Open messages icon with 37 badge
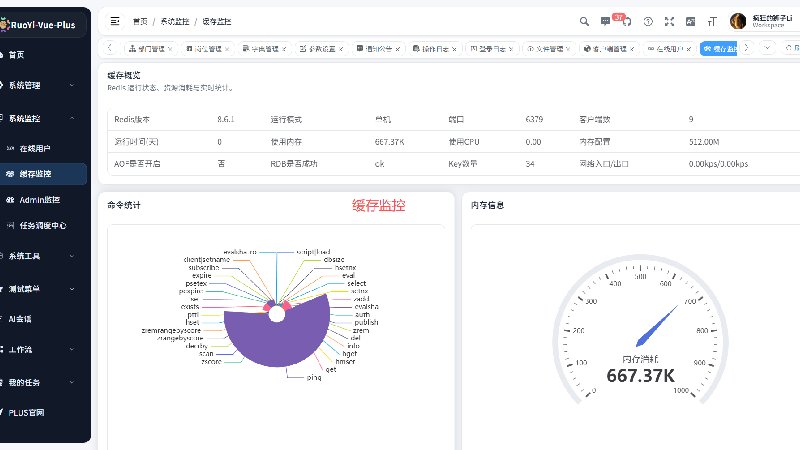This screenshot has height=450, width=800. 606,21
